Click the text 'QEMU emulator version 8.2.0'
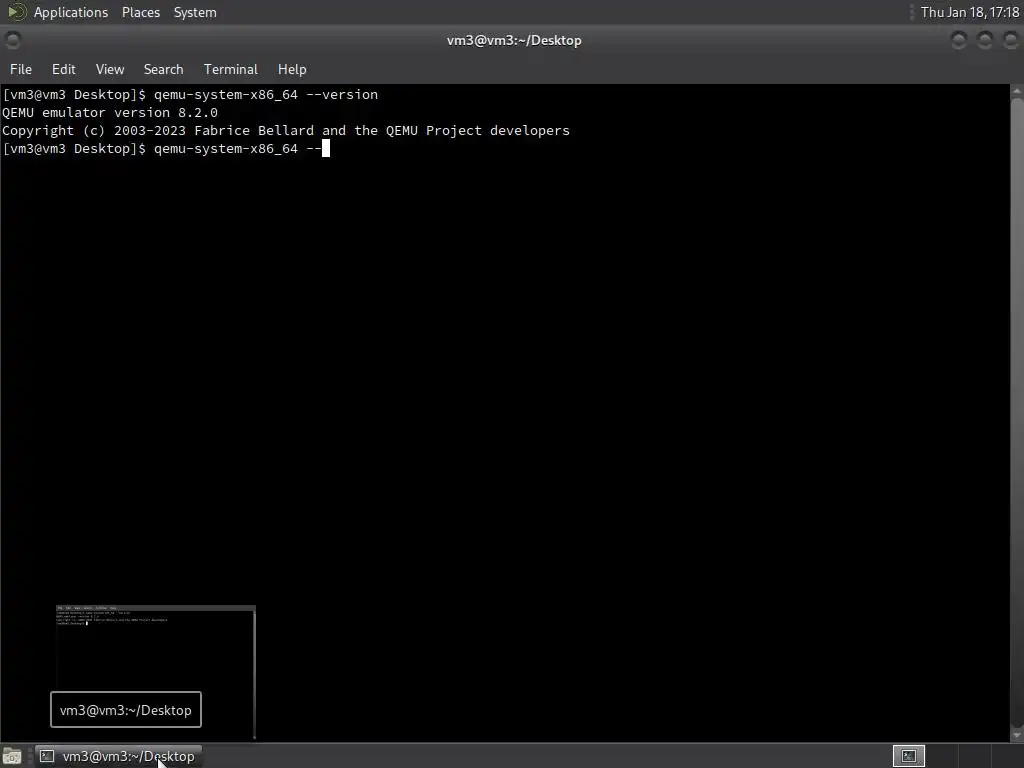 coord(110,112)
